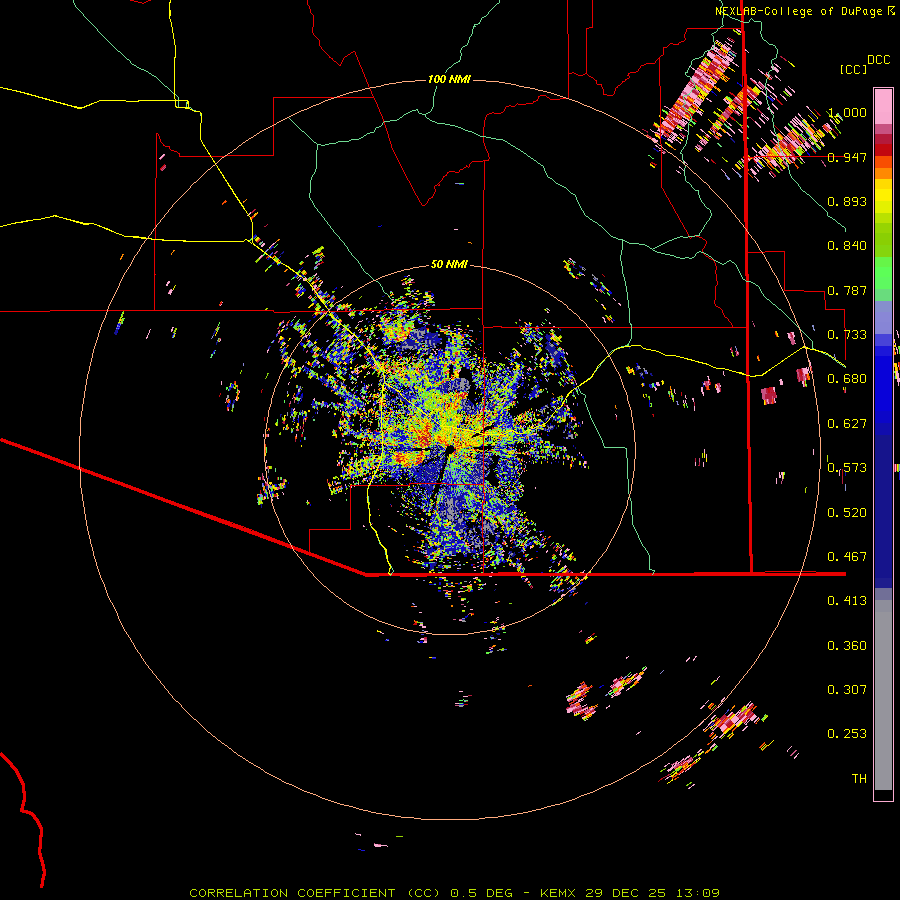Click the 0.573 scale value
Screen dimensions: 900x900
[847, 468]
